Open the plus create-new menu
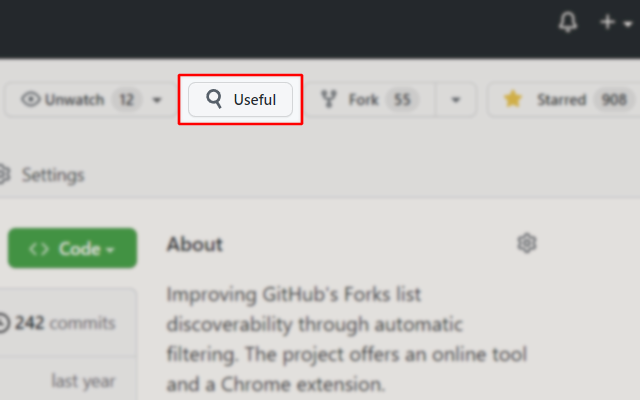The image size is (640, 400). 616,22
